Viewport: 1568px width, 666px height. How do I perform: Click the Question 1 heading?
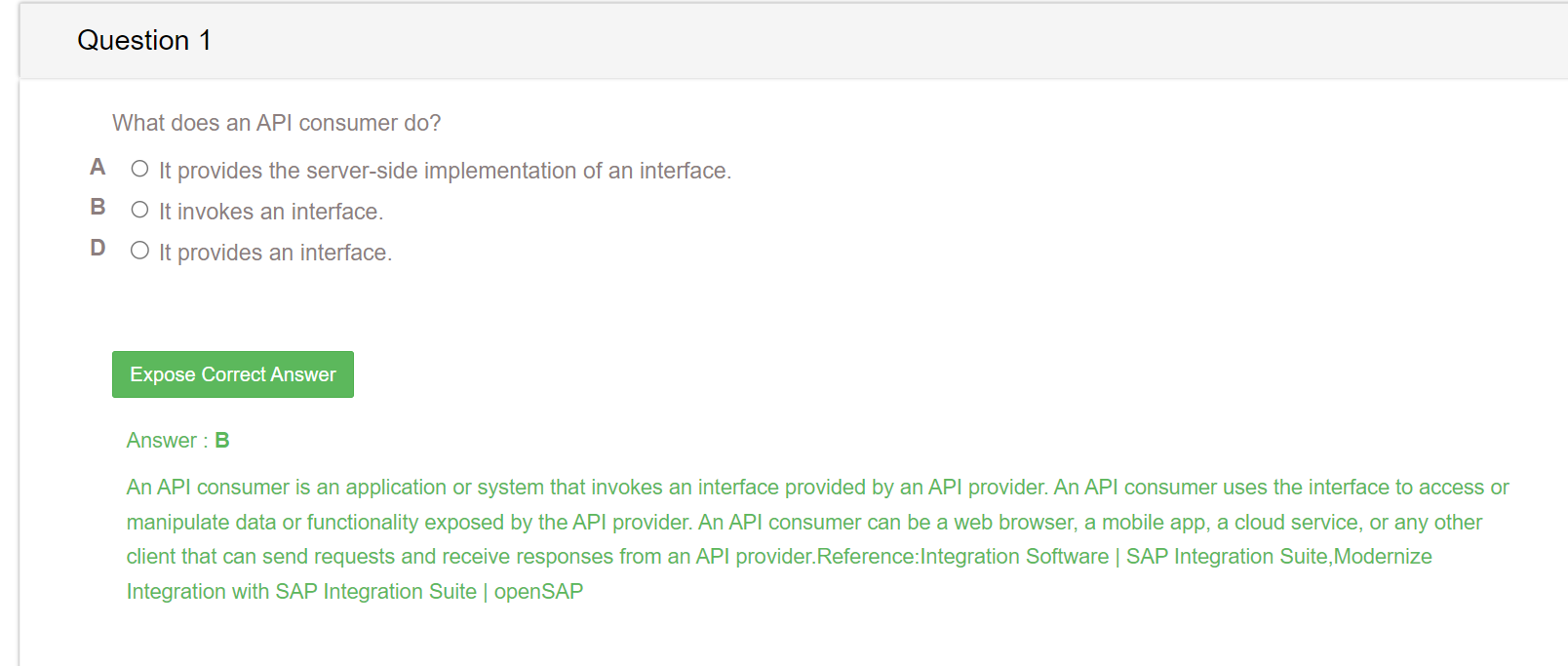coord(144,40)
